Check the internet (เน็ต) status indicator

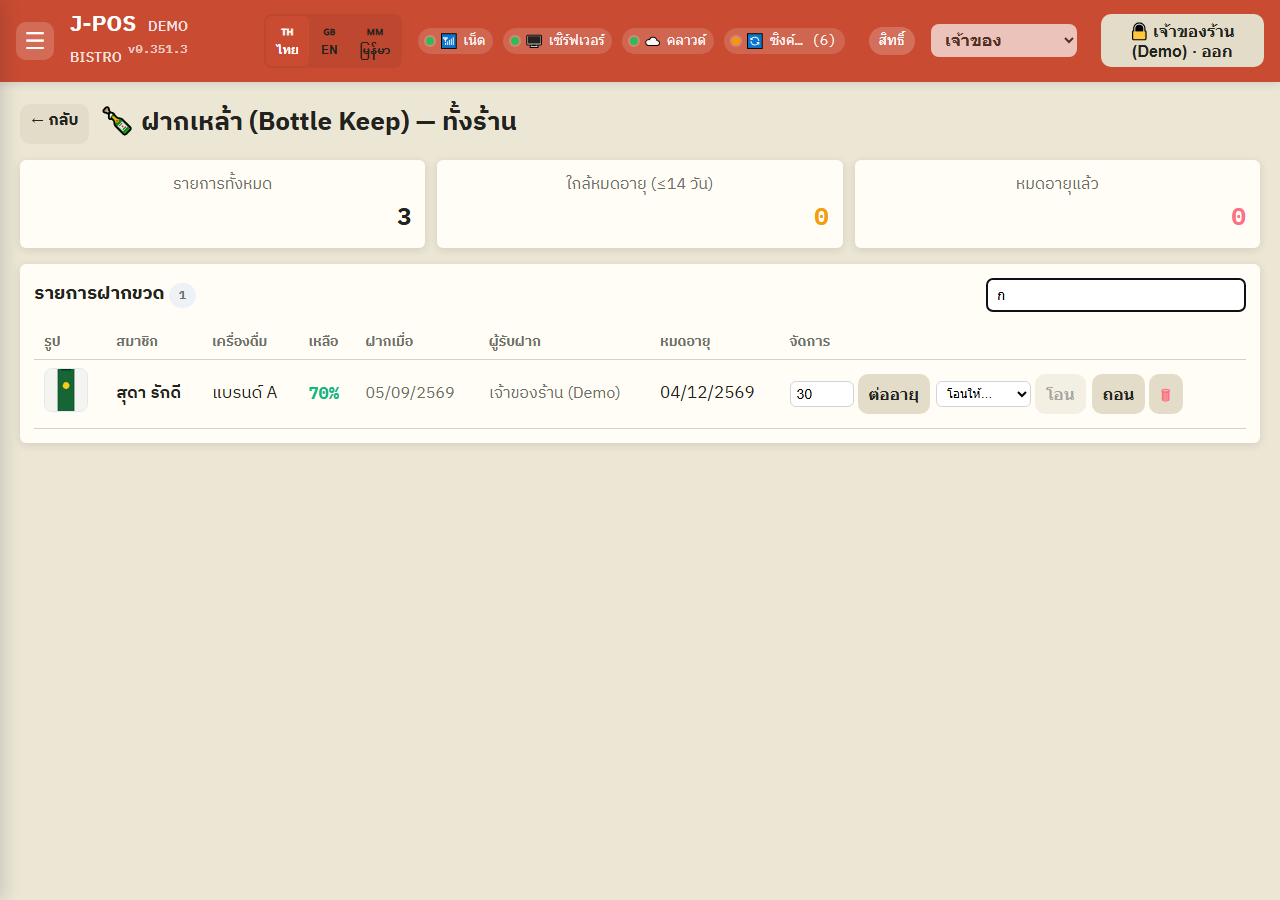tap(455, 41)
